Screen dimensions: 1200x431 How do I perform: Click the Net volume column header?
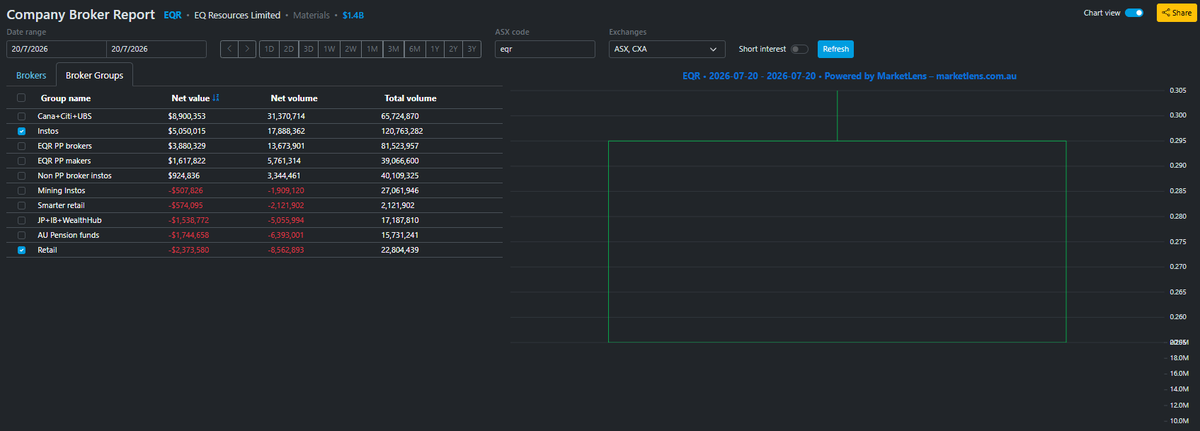pos(294,98)
